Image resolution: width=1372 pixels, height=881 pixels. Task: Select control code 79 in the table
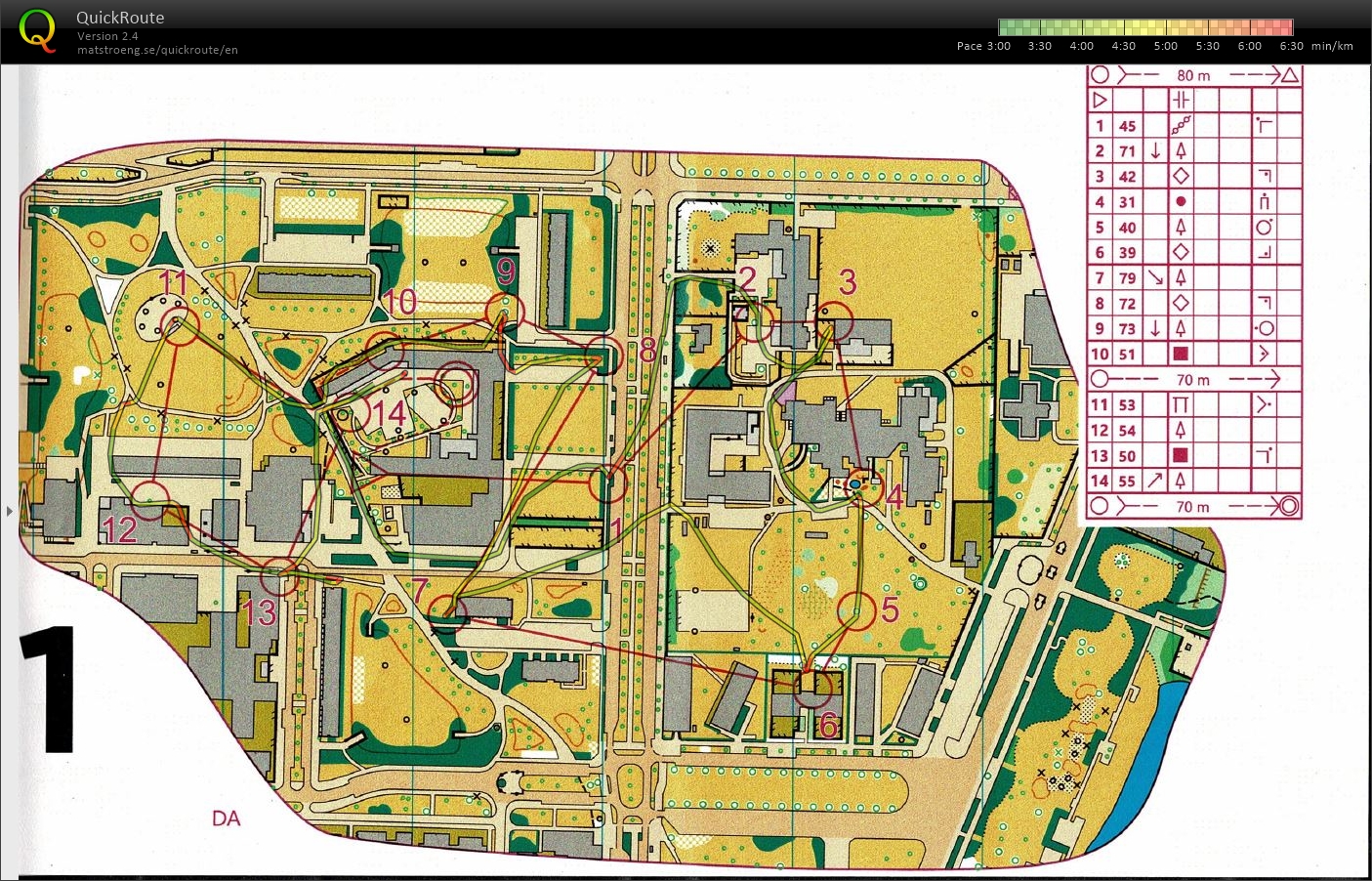pos(1127,278)
